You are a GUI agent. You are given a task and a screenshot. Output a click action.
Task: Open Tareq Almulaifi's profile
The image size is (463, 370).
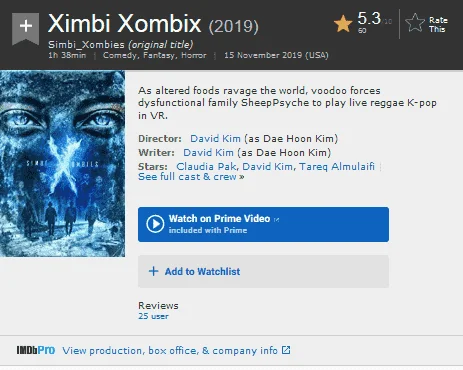[337, 166]
